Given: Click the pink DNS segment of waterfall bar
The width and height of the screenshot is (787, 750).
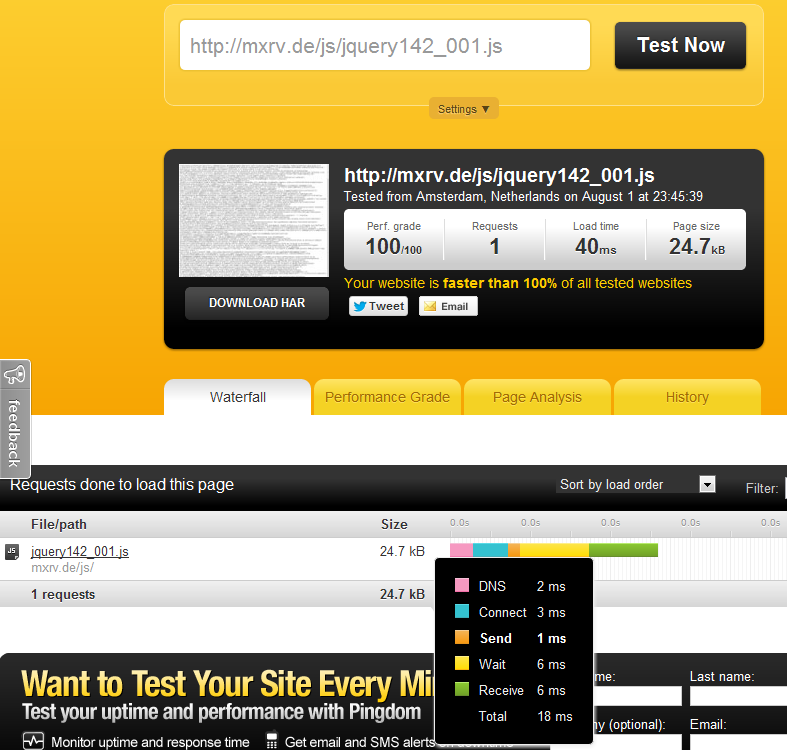Looking at the screenshot, I should coord(461,550).
